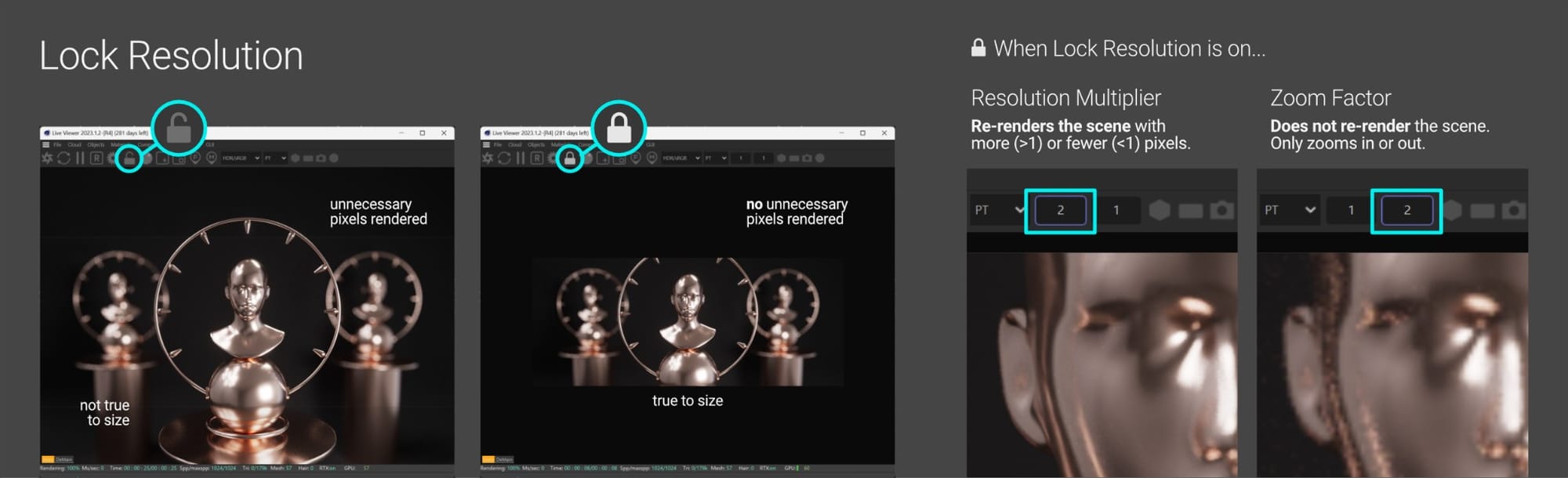
Task: Open the Objects menu in left Live Viewer
Action: coord(96,145)
